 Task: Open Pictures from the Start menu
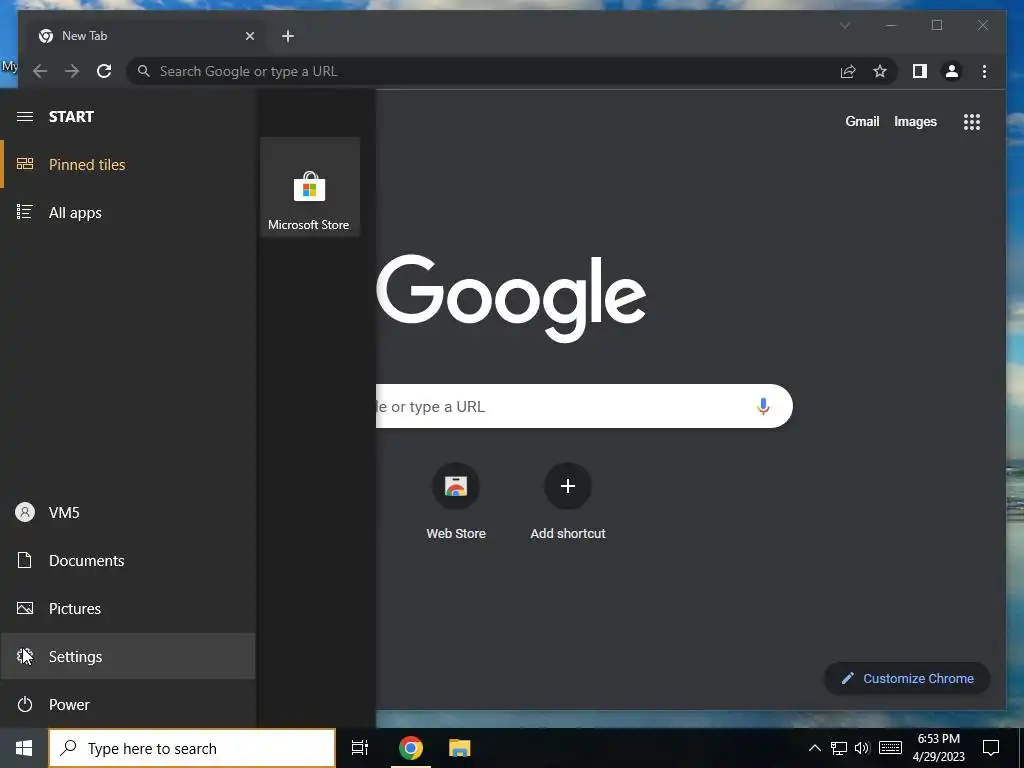[128, 609]
